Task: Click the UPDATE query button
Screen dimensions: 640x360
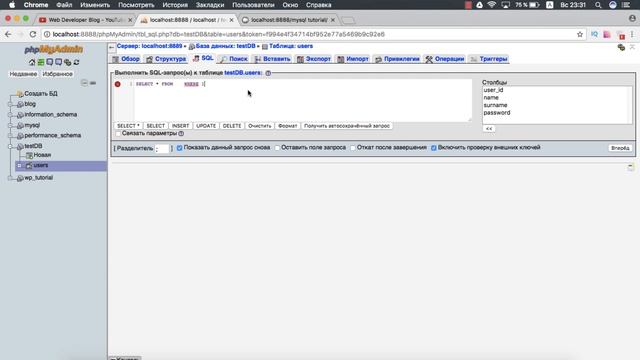Action: 206,126
